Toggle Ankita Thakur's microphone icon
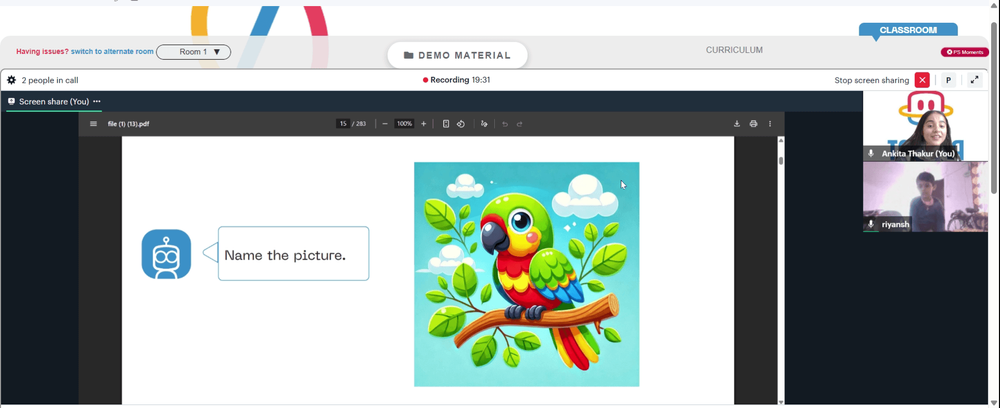Screen dimensions: 1000x408 871,154
